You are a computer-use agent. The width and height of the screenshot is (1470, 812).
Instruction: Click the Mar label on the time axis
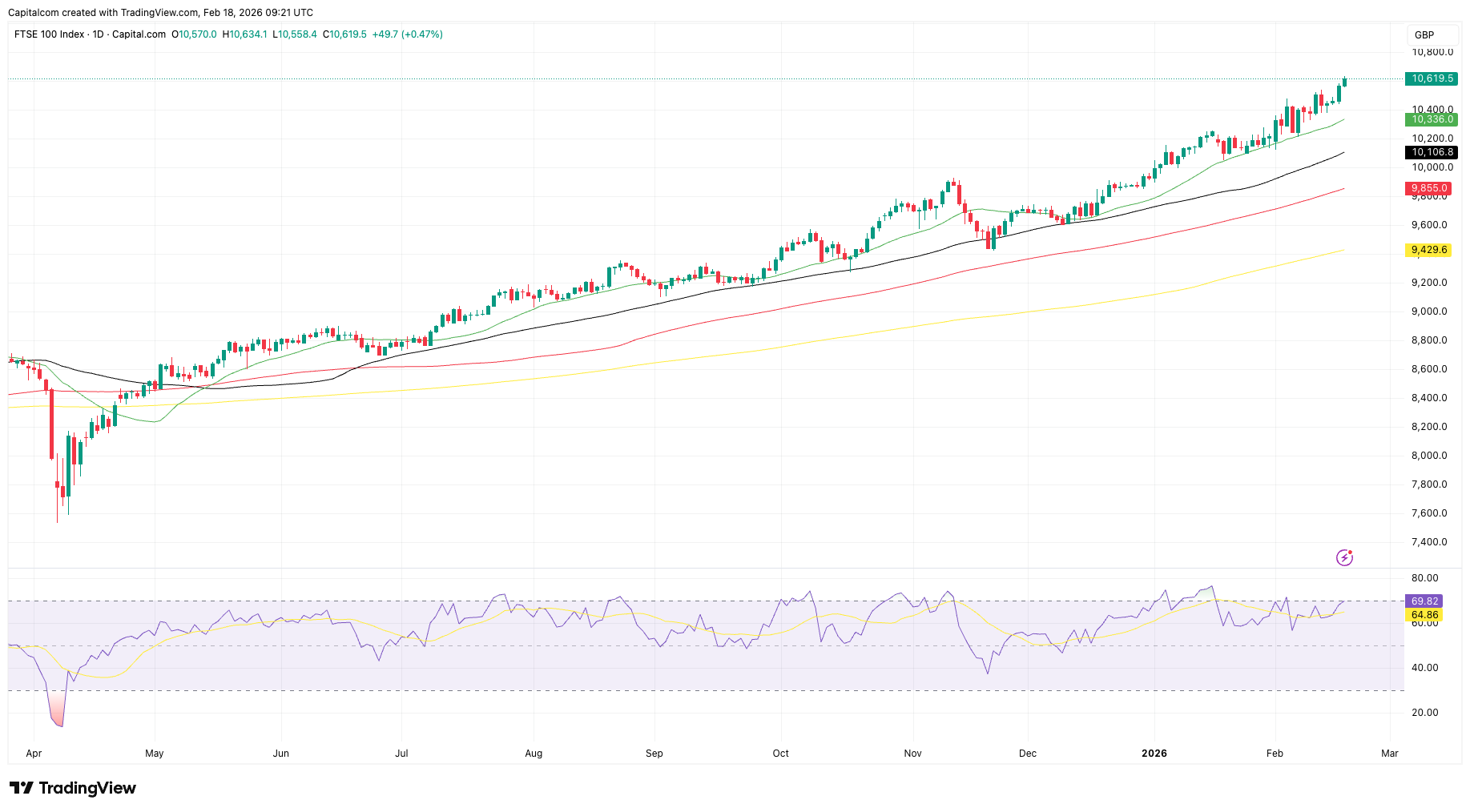click(1390, 754)
